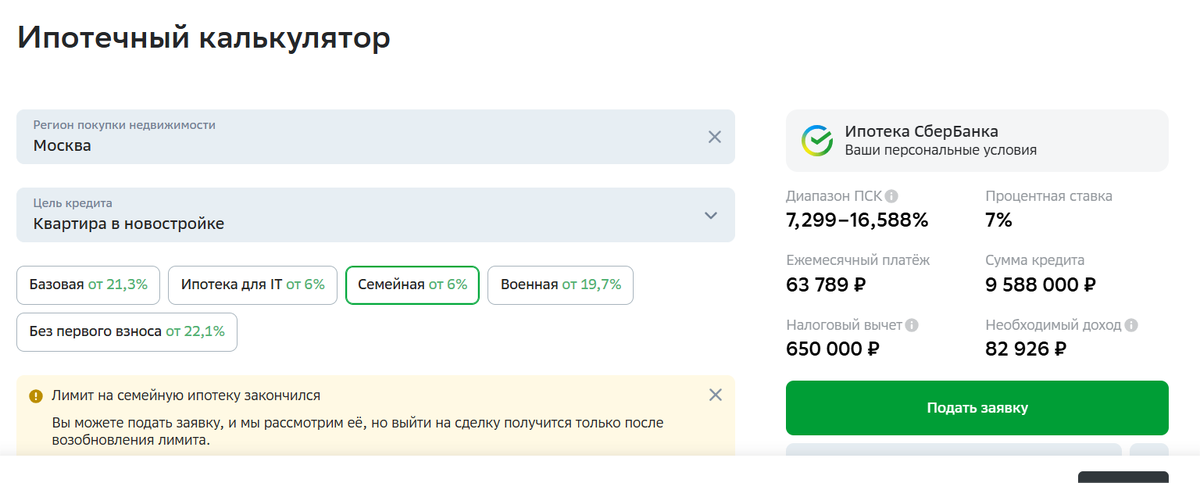Open Налоговый вычет info tooltip
This screenshot has width=1200, height=483.
click(911, 325)
